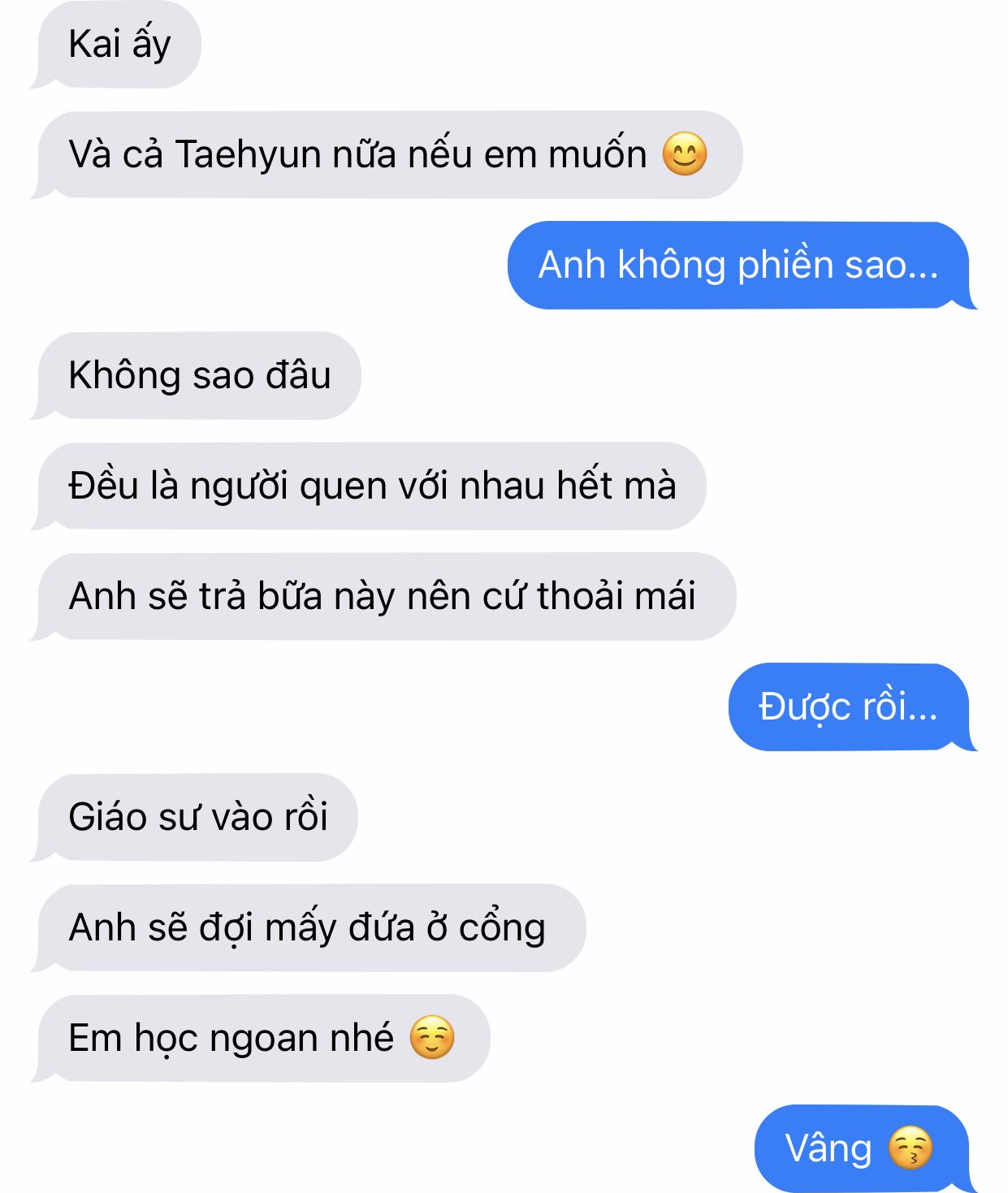Image resolution: width=1008 pixels, height=1193 pixels.
Task: Click 'thoải mái' text in gray bubble
Action: point(616,595)
